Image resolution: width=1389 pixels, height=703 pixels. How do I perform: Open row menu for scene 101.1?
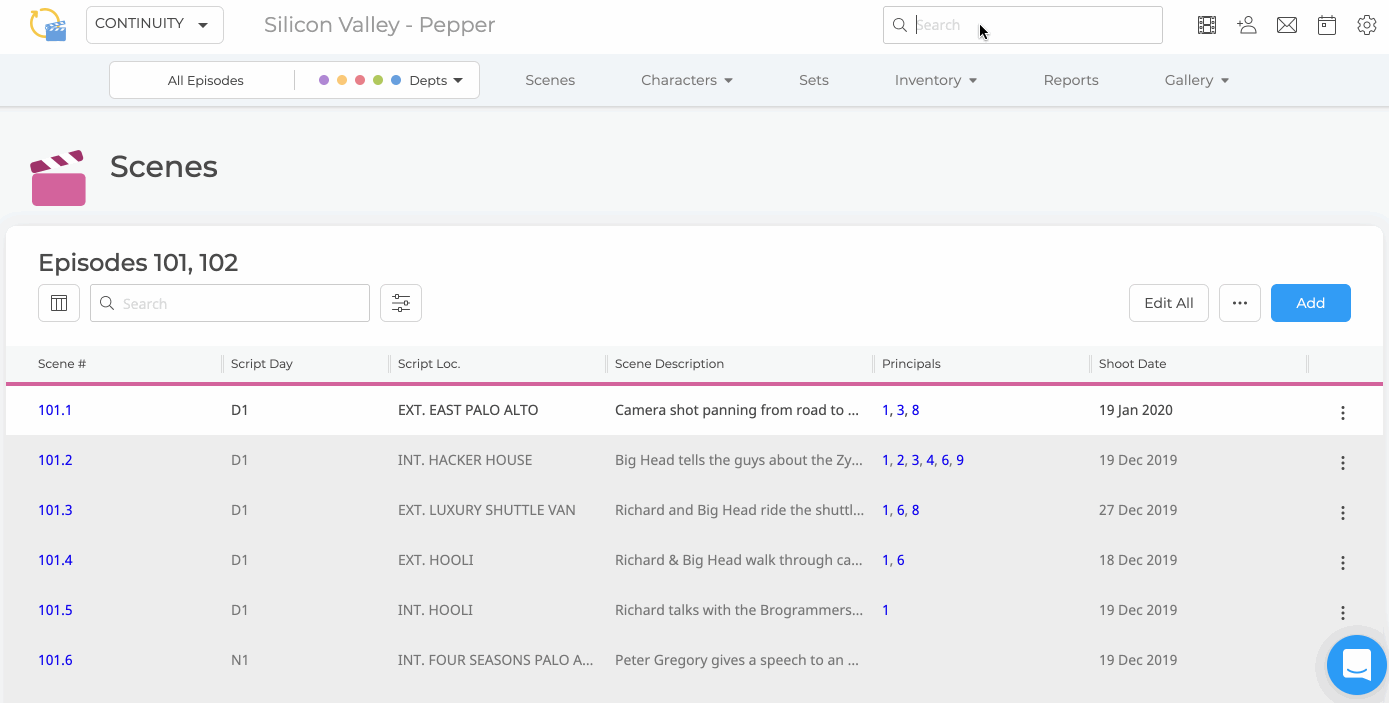pos(1343,413)
